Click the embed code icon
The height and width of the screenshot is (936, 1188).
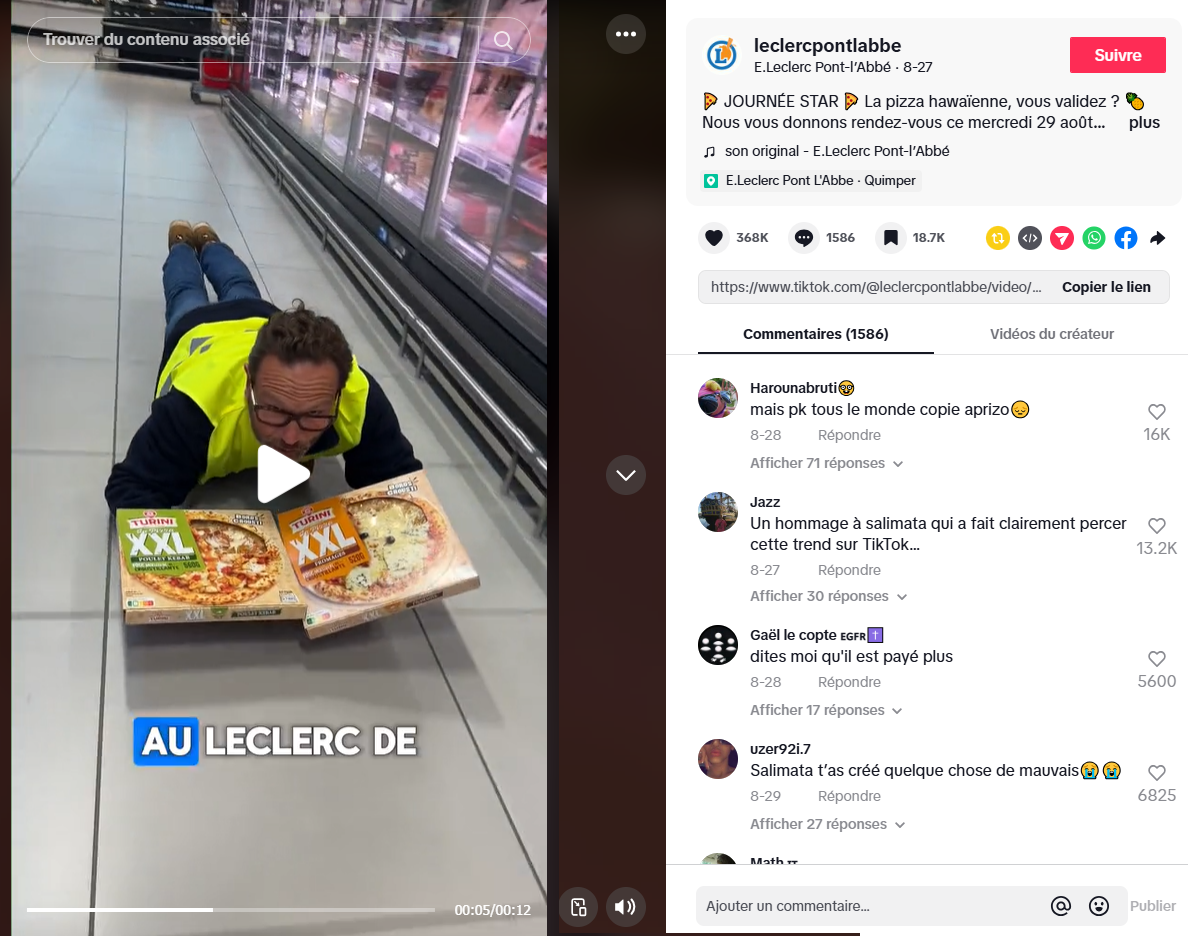click(1030, 238)
